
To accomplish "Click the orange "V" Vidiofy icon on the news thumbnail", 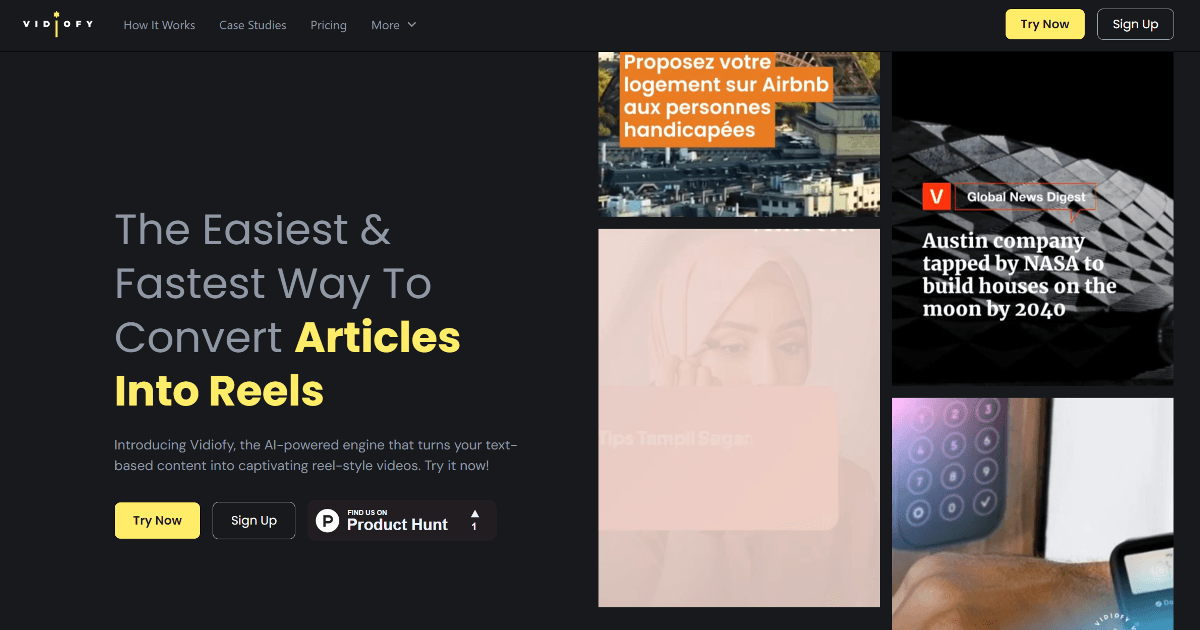I will click(936, 197).
